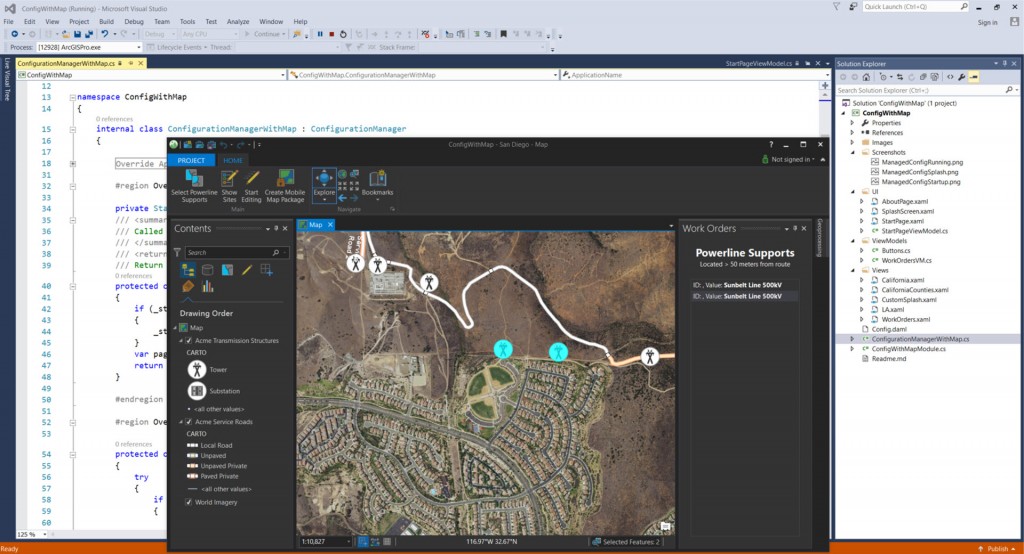Select List By Selection icon in Contents

[x=227, y=270]
